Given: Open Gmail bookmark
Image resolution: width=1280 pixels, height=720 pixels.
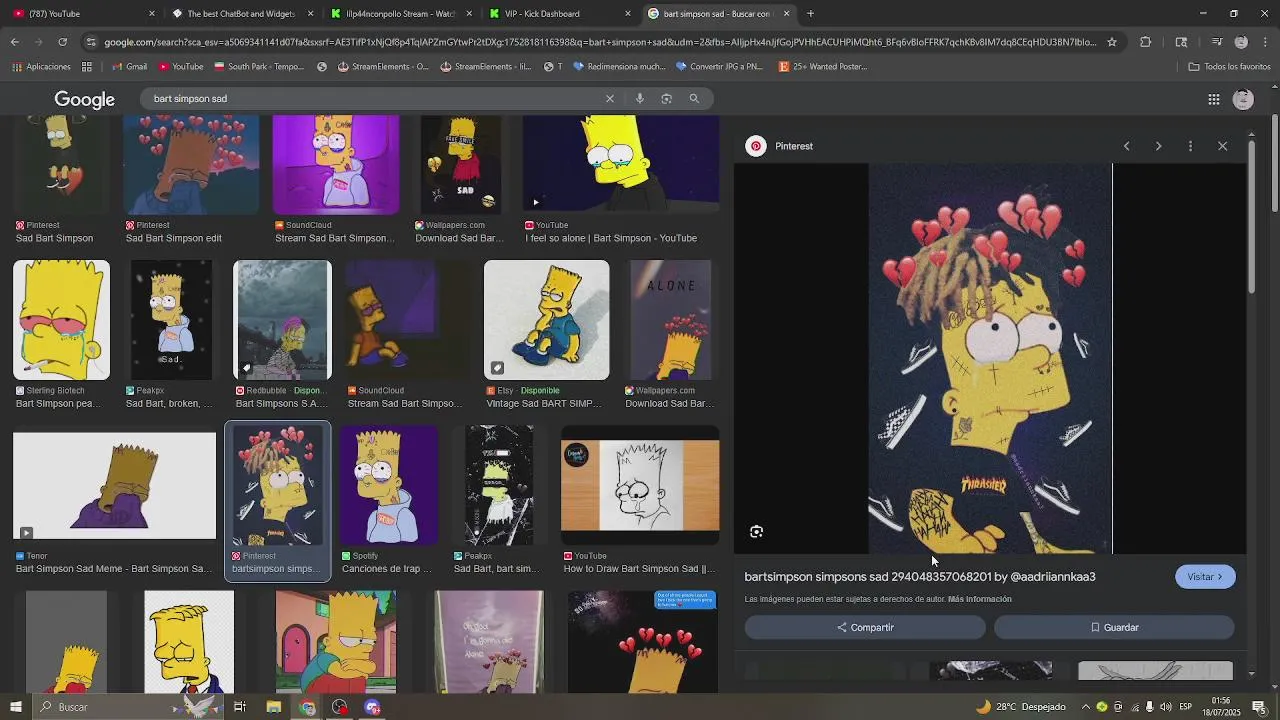Looking at the screenshot, I should [x=129, y=67].
